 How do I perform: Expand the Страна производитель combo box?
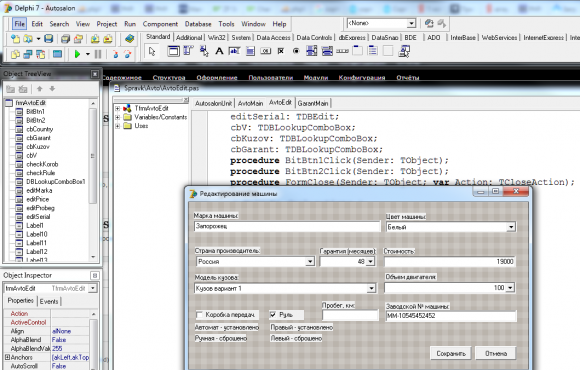310,262
